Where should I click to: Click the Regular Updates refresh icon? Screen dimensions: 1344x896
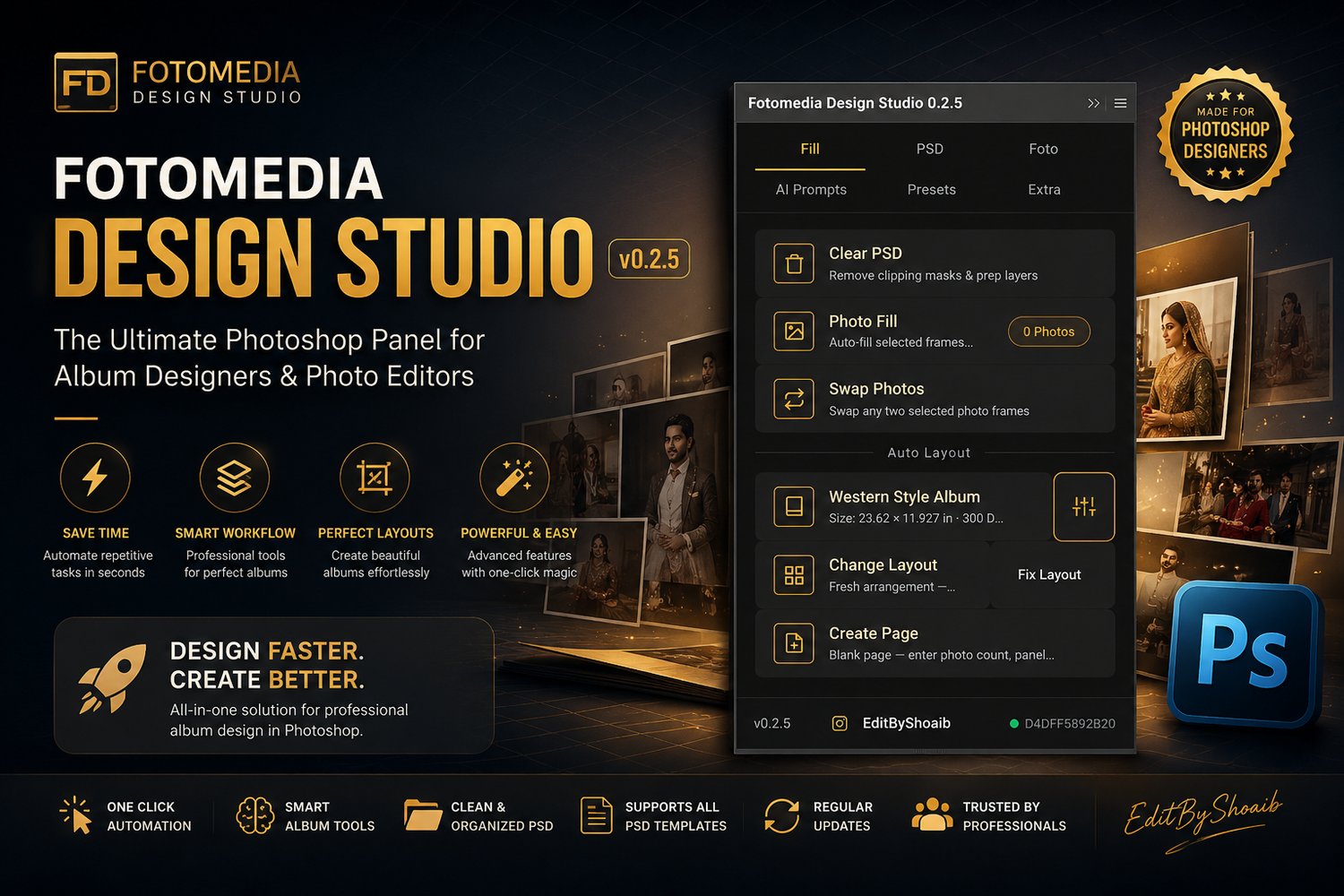pyautogui.click(x=781, y=815)
